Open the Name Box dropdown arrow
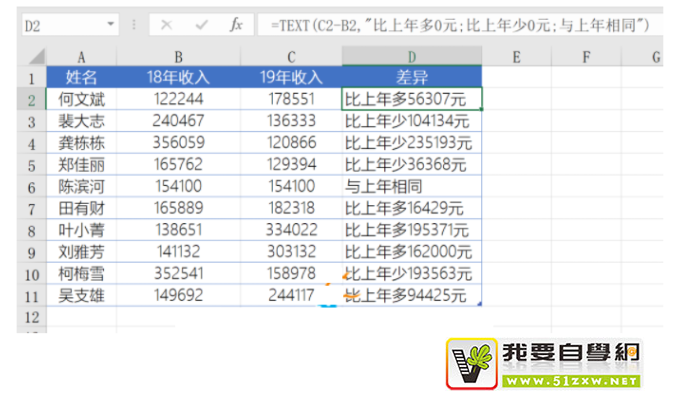The image size is (675, 411). pyautogui.click(x=111, y=23)
